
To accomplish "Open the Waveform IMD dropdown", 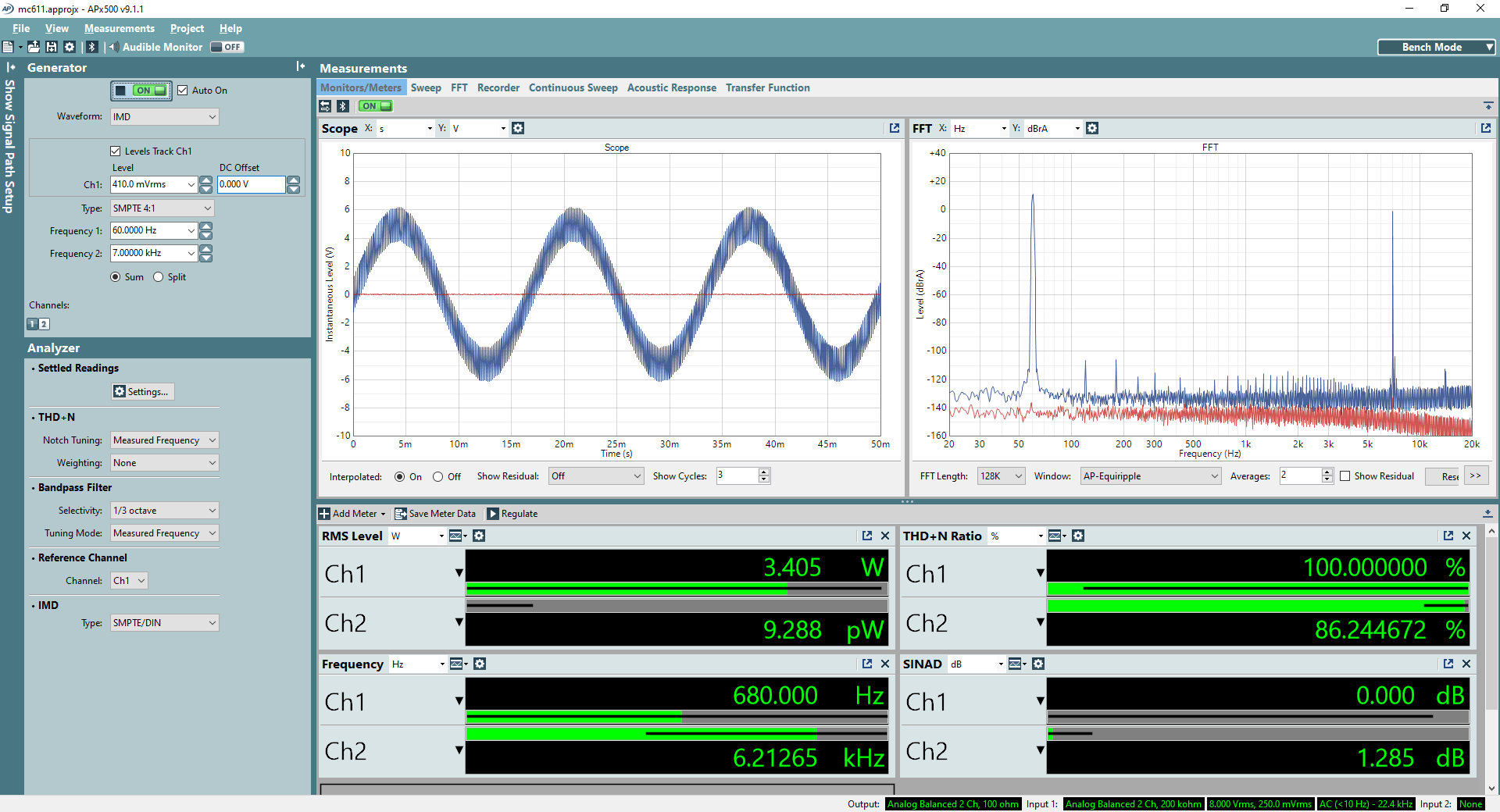I will click(165, 117).
